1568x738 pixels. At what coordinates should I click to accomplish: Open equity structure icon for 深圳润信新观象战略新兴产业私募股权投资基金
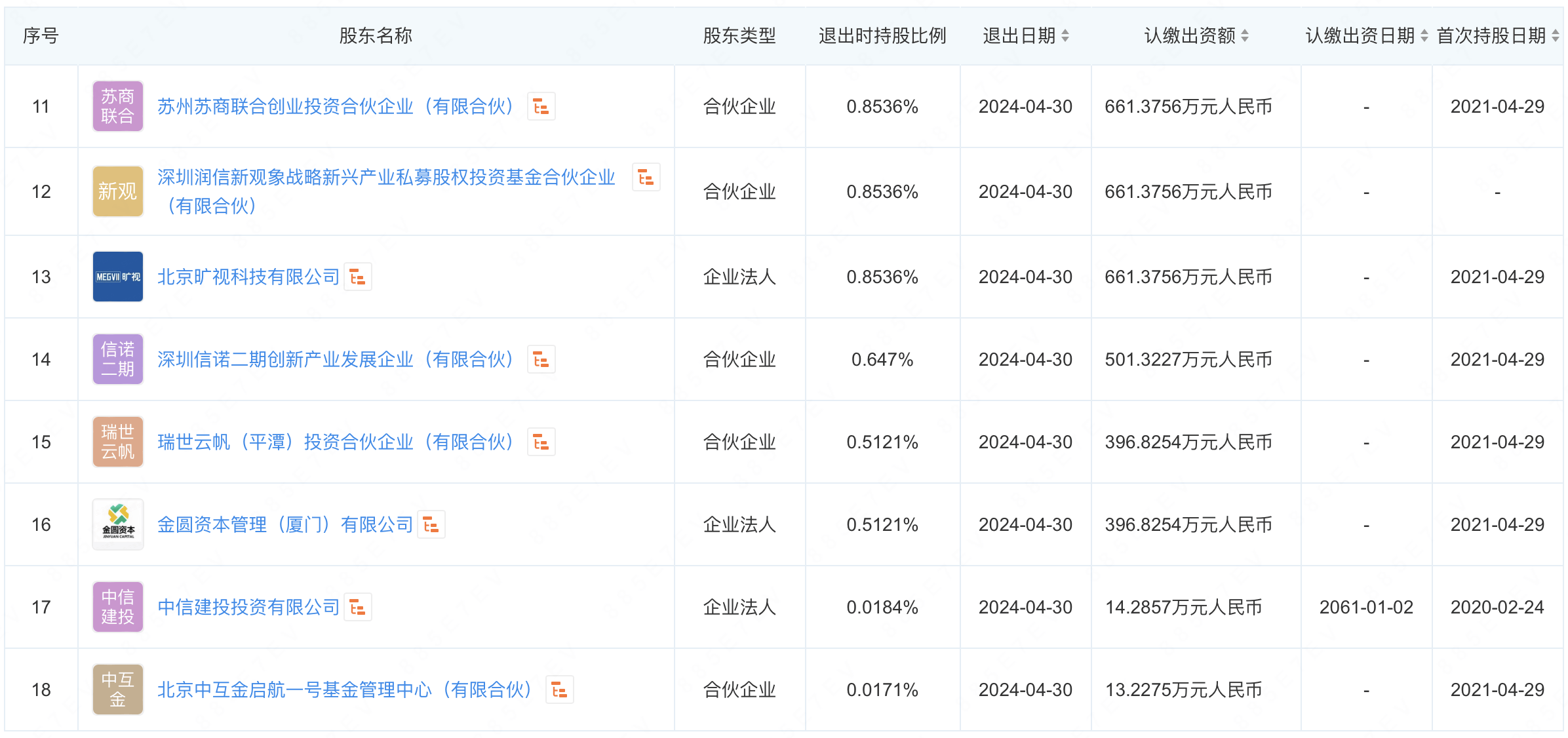[x=646, y=178]
